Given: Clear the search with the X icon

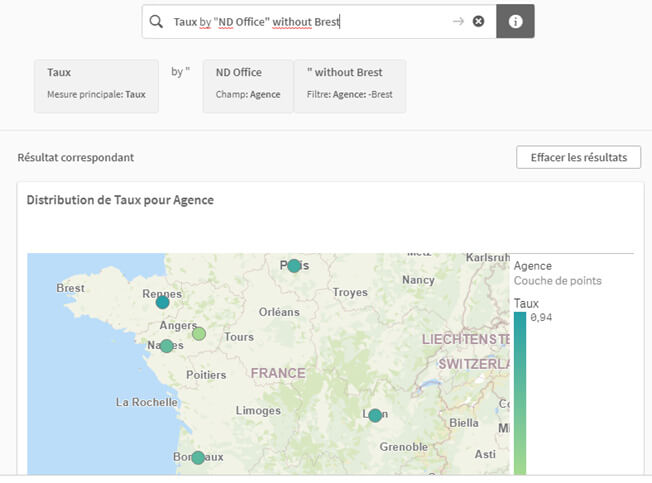Looking at the screenshot, I should tap(479, 21).
